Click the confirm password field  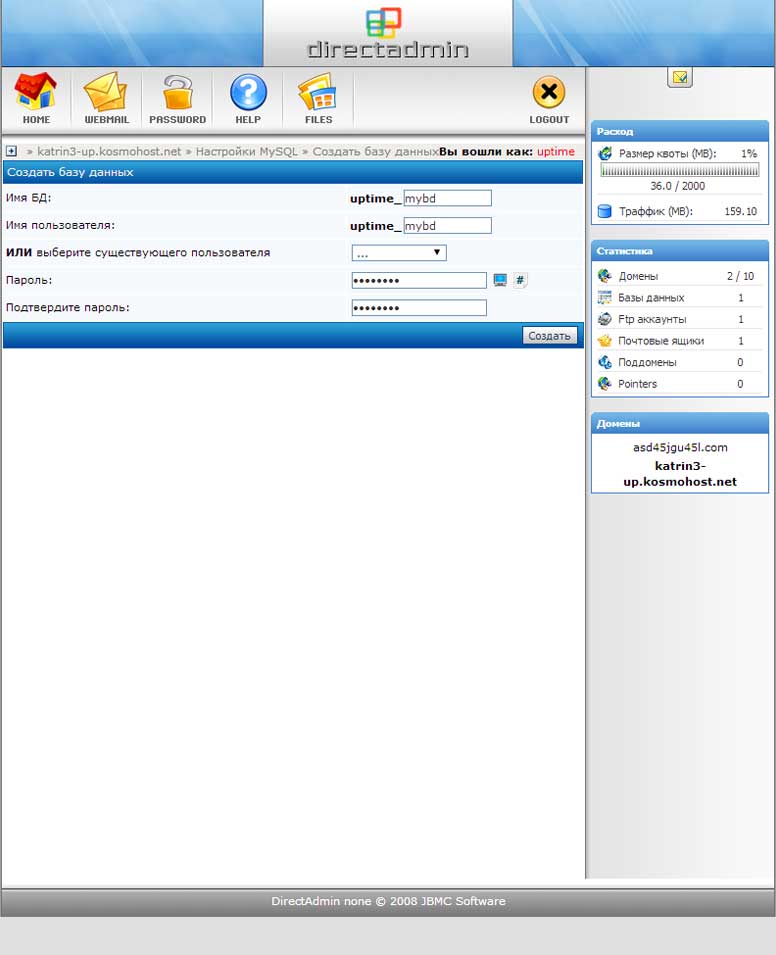419,308
